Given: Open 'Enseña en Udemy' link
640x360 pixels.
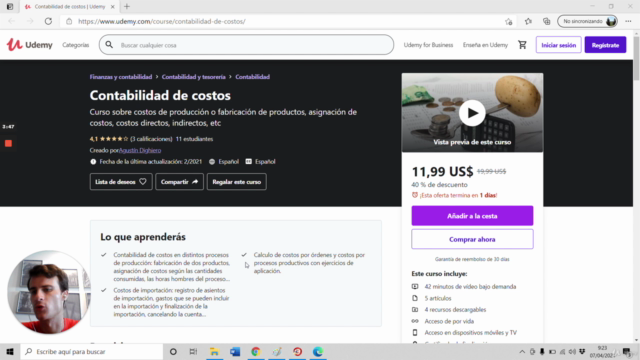Looking at the screenshot, I should click(x=485, y=45).
